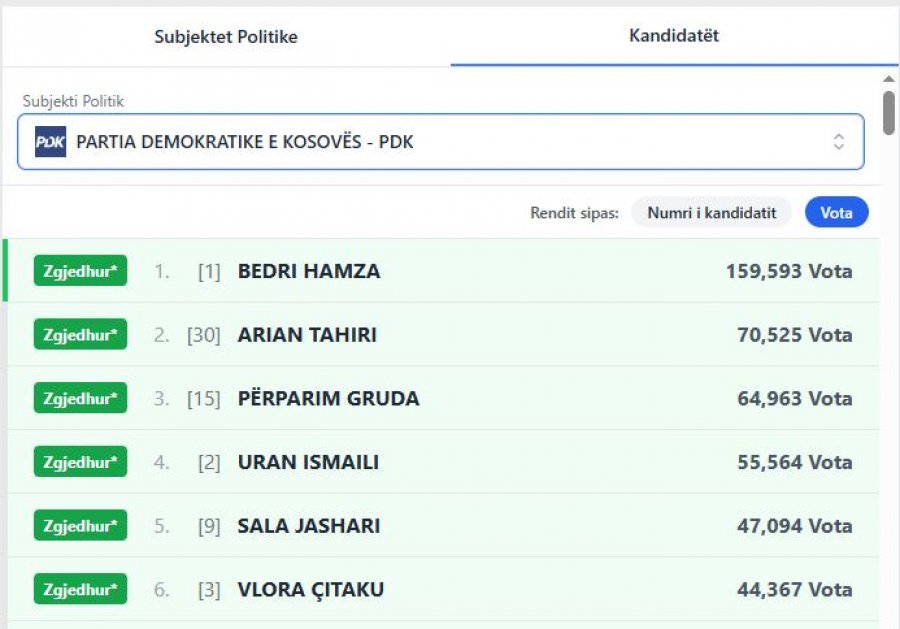The image size is (900, 629).
Task: Open ARIAN TAHIRI candidate entry
Action: pyautogui.click(x=307, y=335)
